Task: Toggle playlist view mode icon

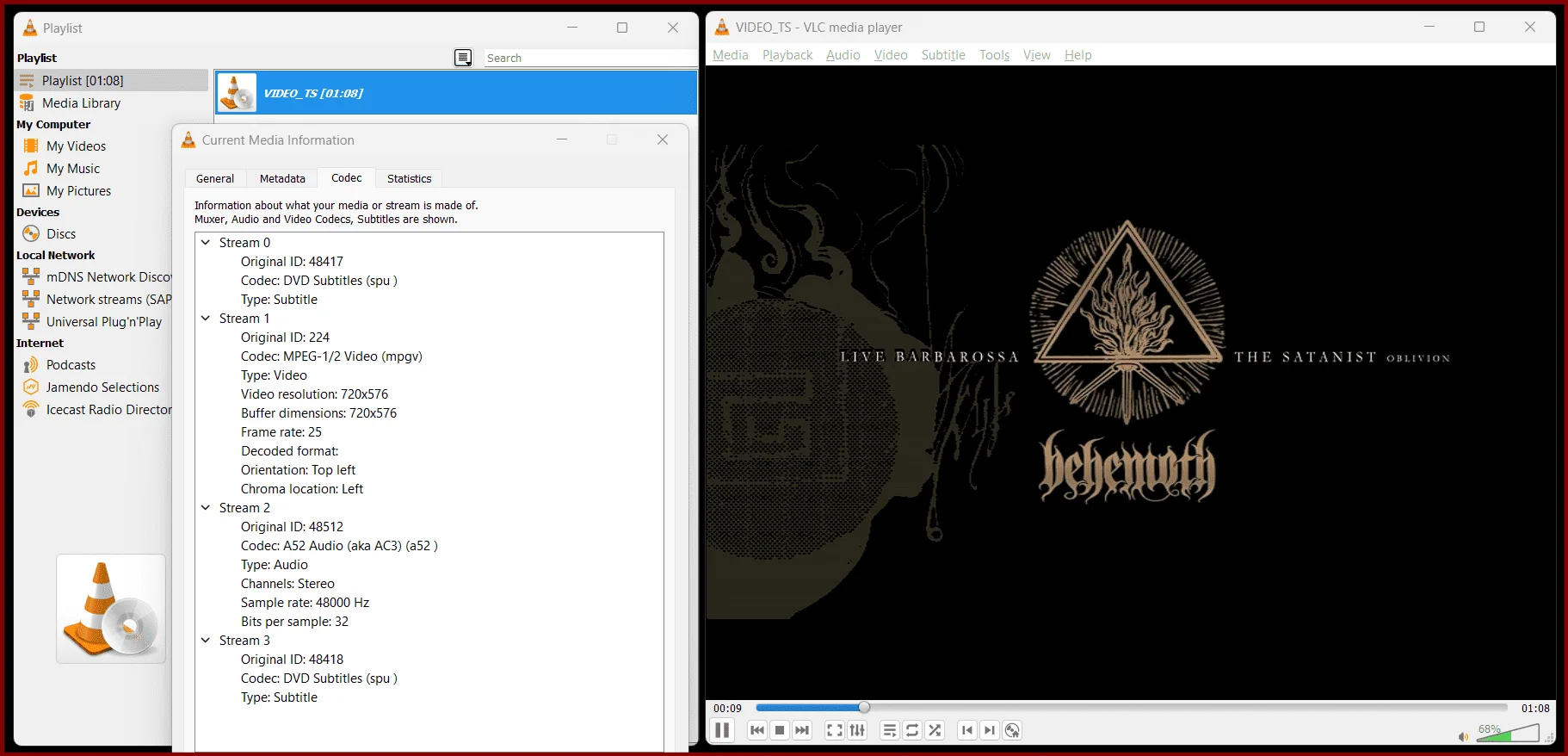Action: 463,58
